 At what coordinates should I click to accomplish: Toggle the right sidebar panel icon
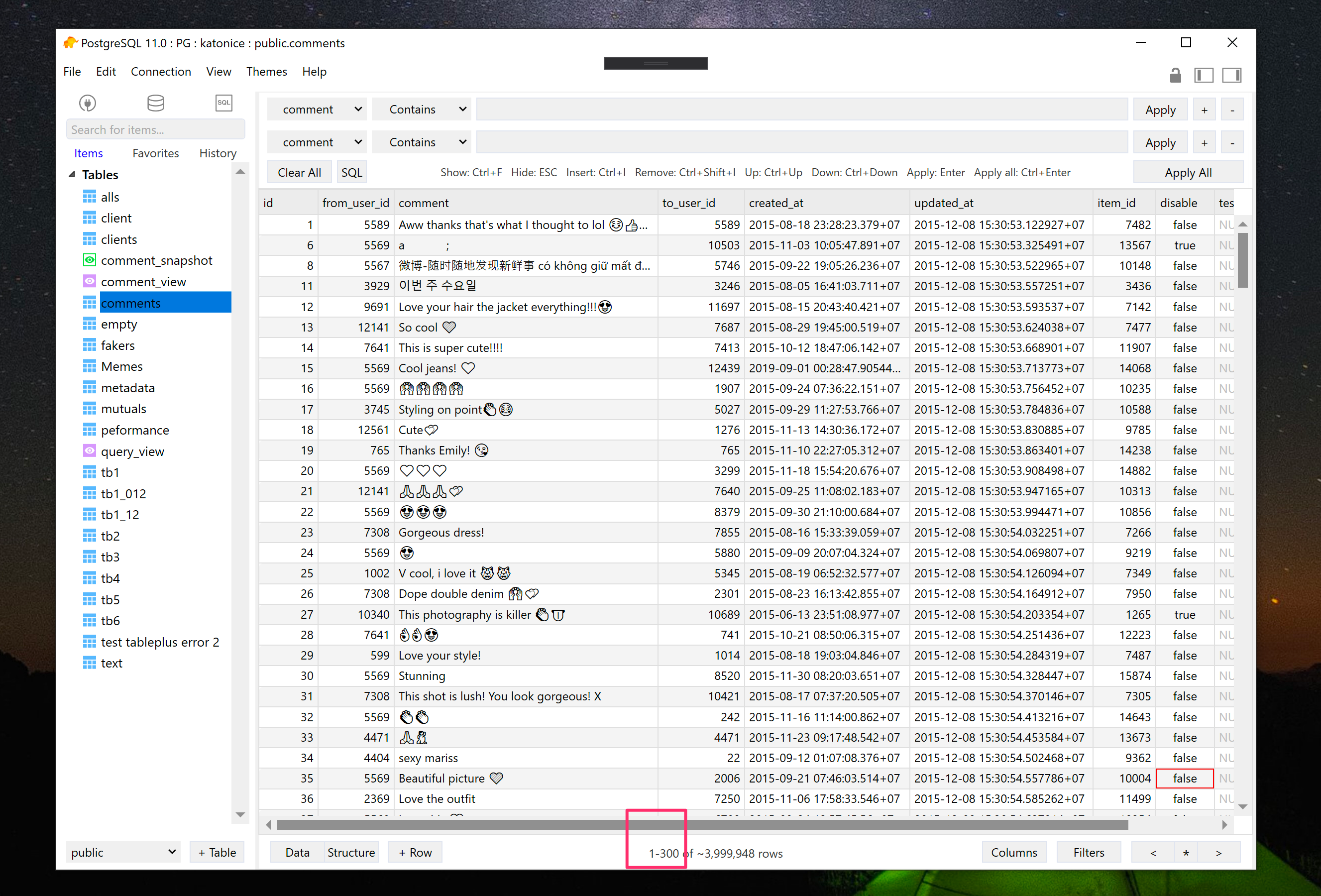point(1231,75)
